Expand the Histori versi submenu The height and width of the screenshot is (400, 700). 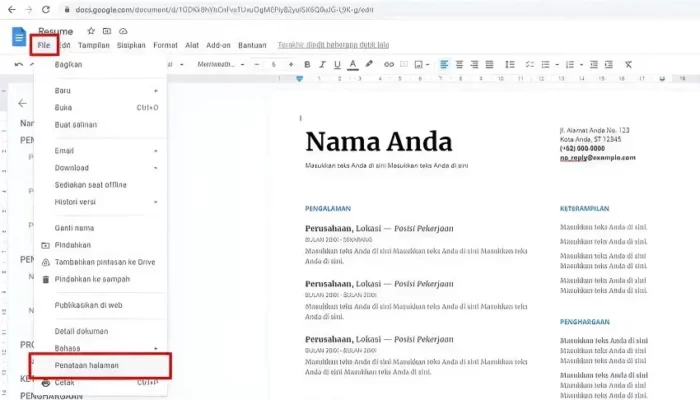click(98, 201)
